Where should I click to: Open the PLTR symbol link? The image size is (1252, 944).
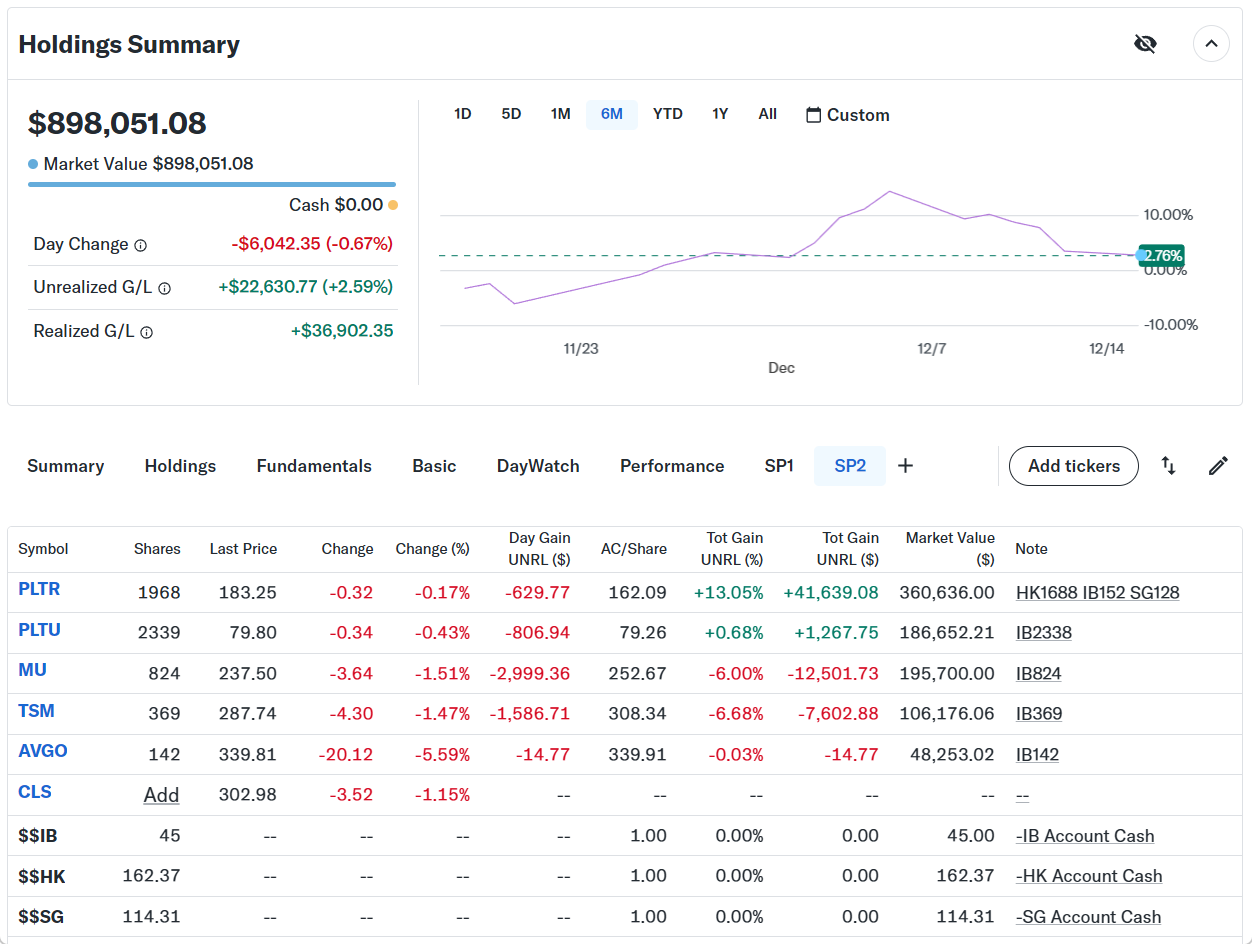pos(39,589)
